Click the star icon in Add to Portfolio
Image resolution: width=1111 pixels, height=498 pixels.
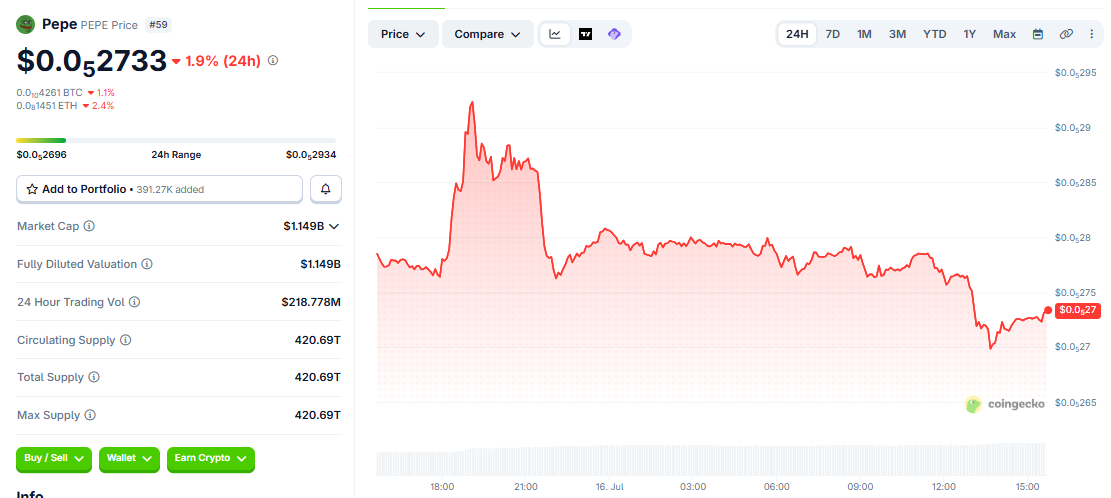(32, 189)
